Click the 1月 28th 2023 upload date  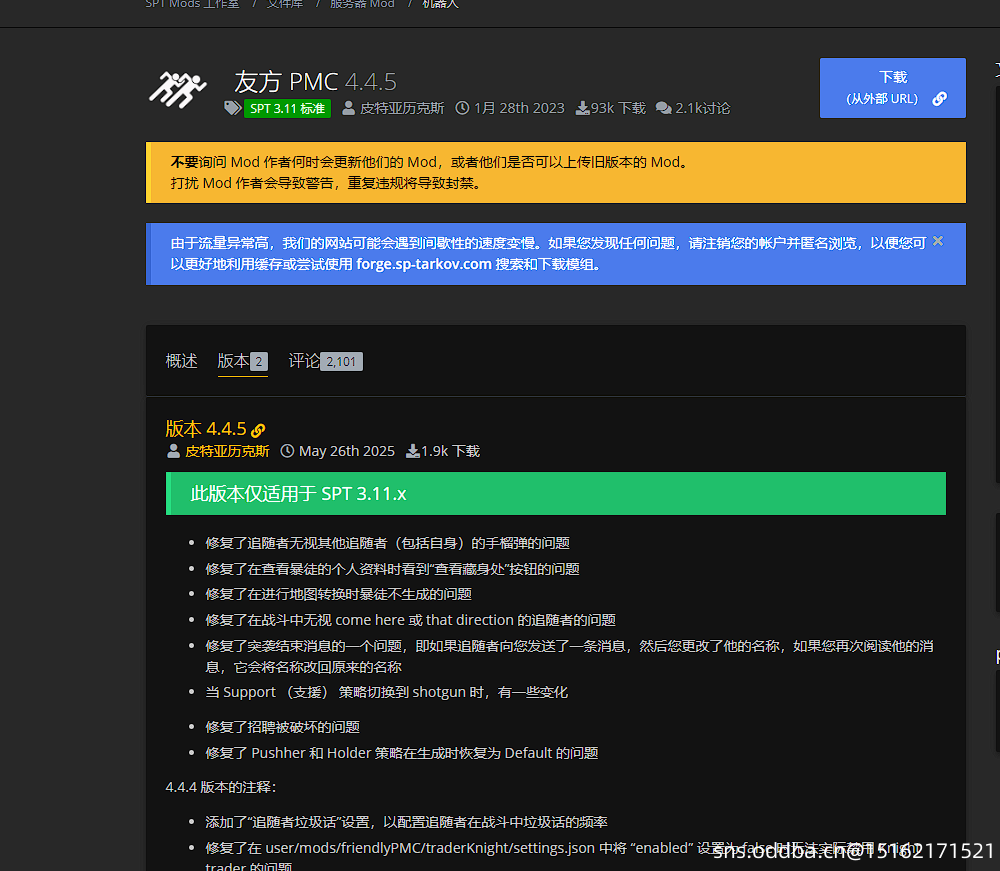(x=519, y=108)
